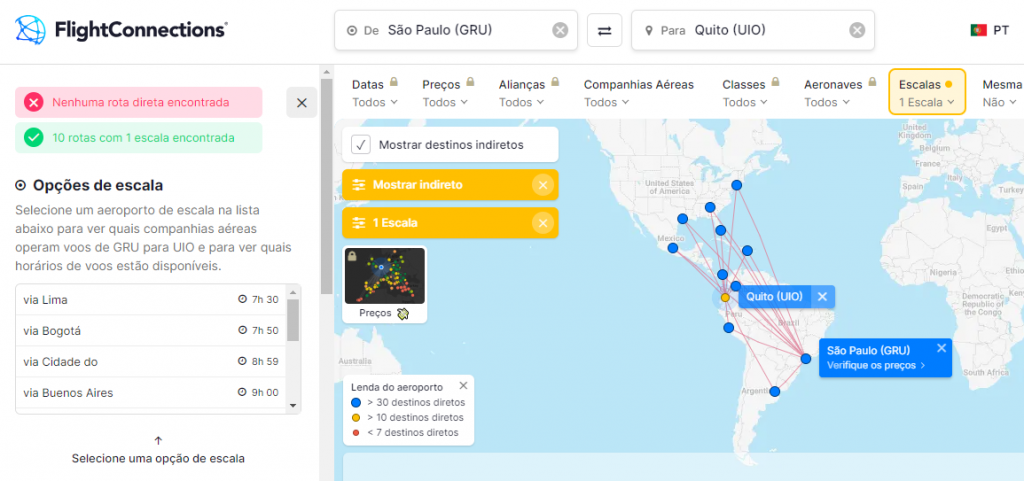The height and width of the screenshot is (481, 1024).
Task: Close the Quito (UIO) map label
Action: [822, 296]
